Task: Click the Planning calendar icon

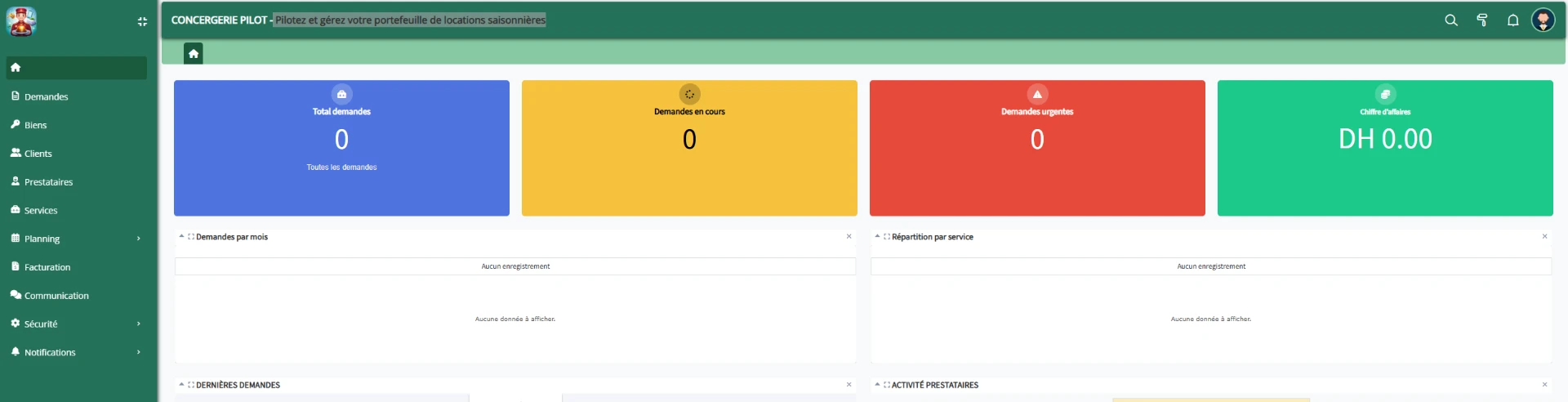Action: [x=16, y=238]
